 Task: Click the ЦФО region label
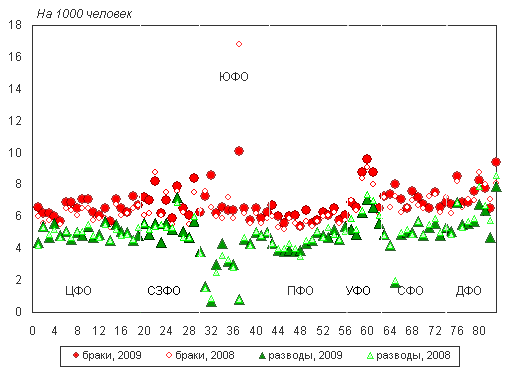pos(78,291)
